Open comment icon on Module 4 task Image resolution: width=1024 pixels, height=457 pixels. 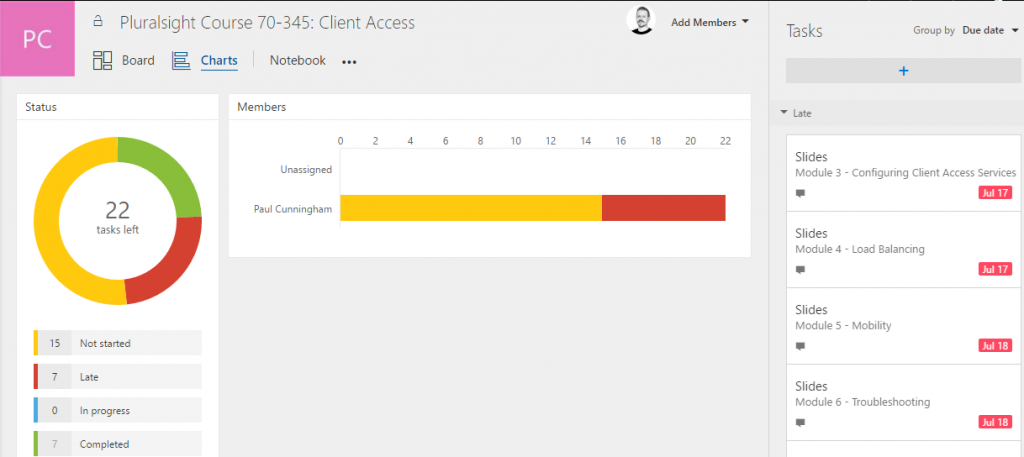(x=800, y=270)
